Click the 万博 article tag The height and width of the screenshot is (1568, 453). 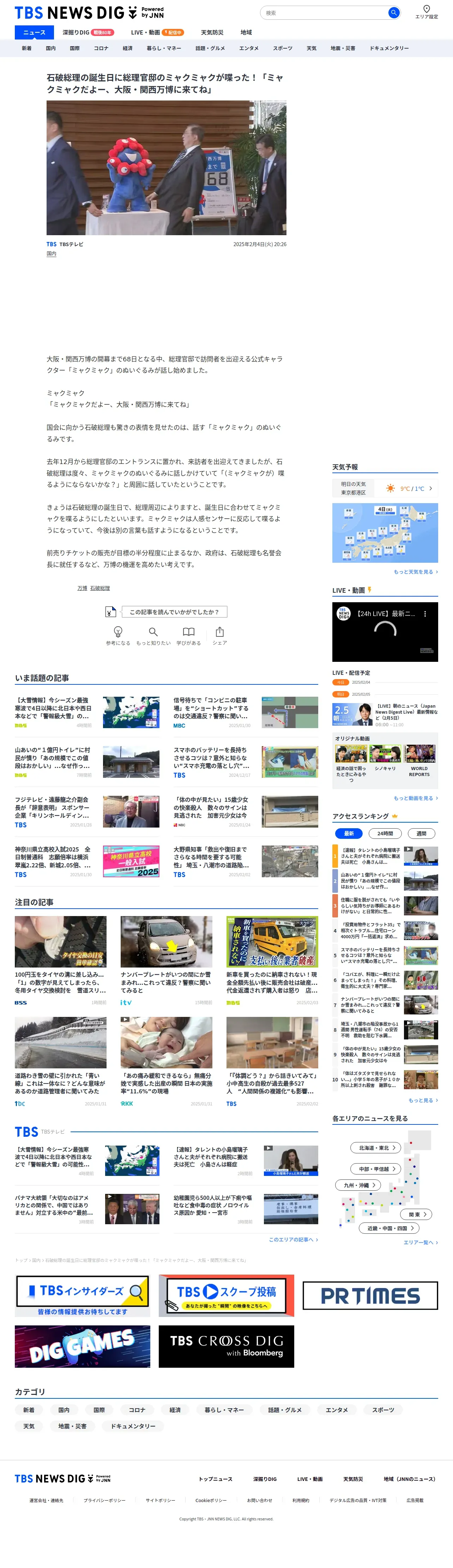pyautogui.click(x=82, y=588)
